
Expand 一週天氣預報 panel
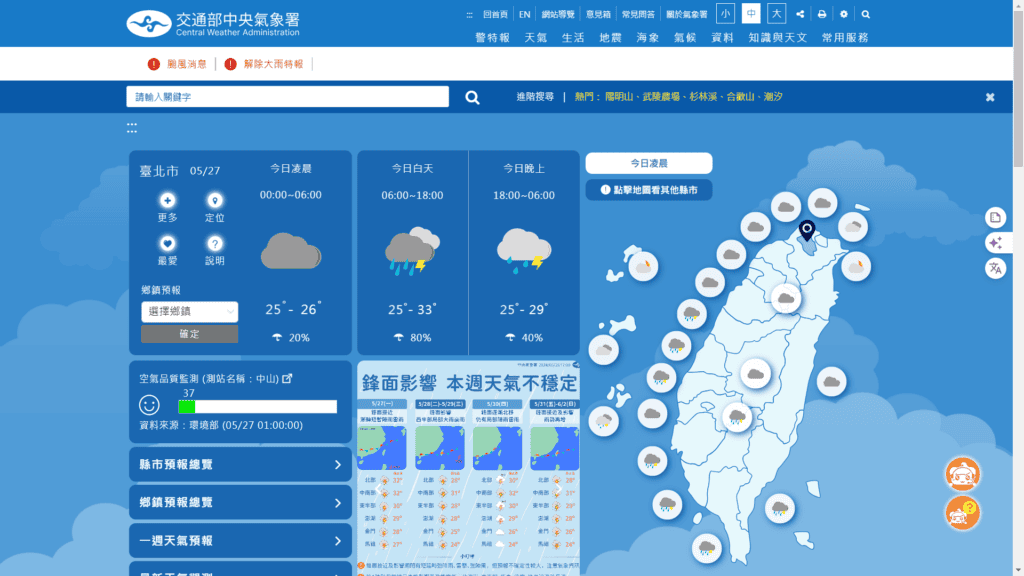pyautogui.click(x=240, y=541)
